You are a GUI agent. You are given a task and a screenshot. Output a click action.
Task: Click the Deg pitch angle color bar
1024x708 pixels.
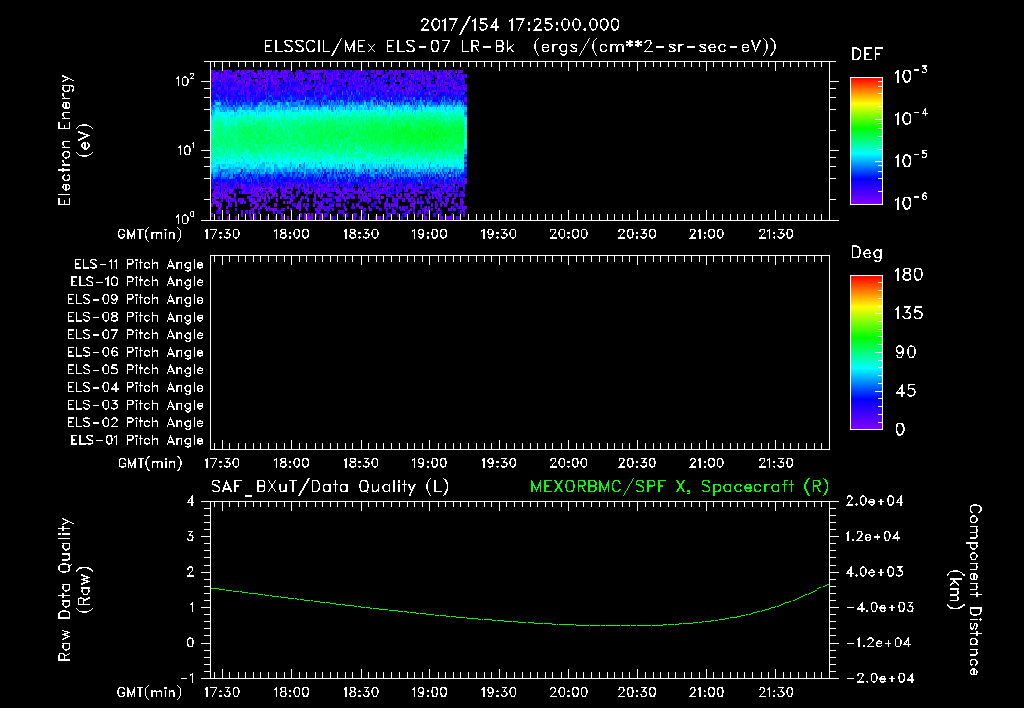[866, 352]
